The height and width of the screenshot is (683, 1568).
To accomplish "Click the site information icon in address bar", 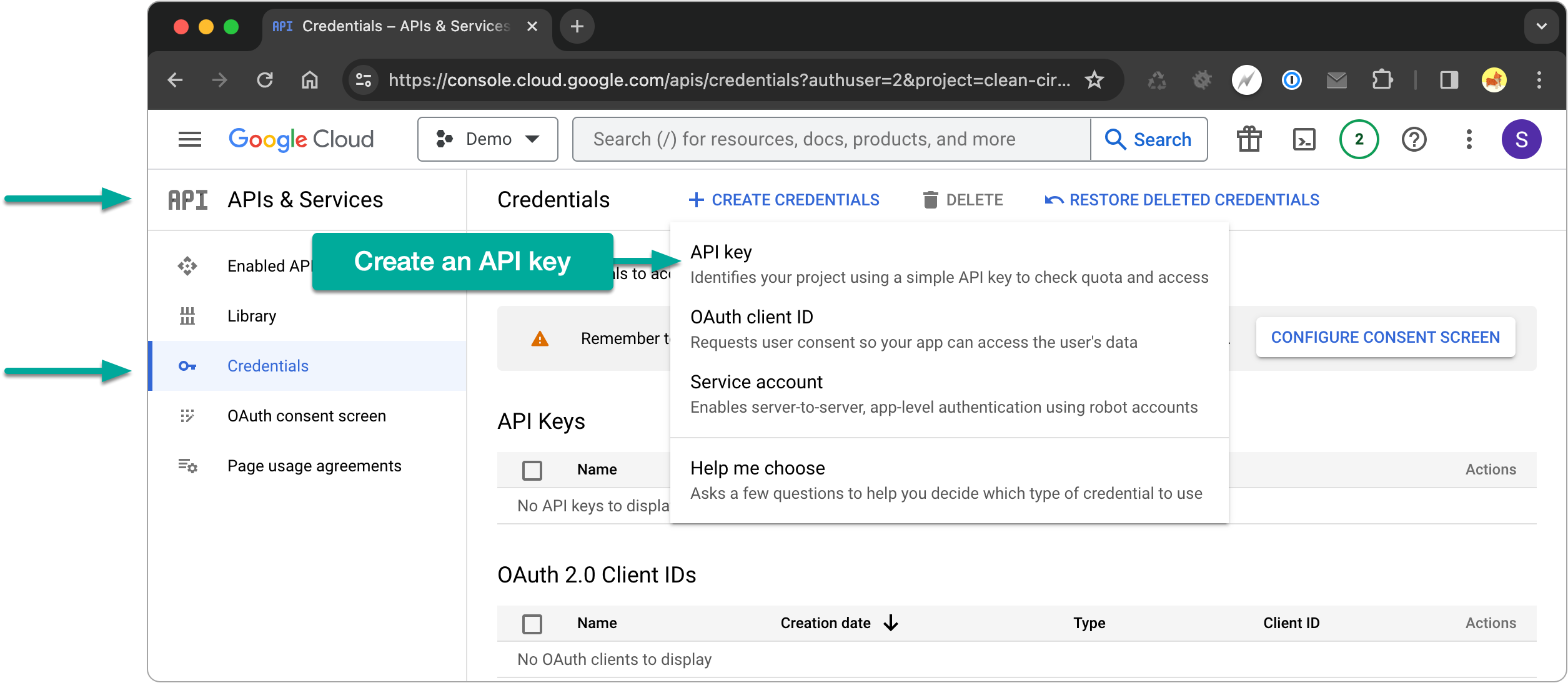I will click(x=364, y=80).
